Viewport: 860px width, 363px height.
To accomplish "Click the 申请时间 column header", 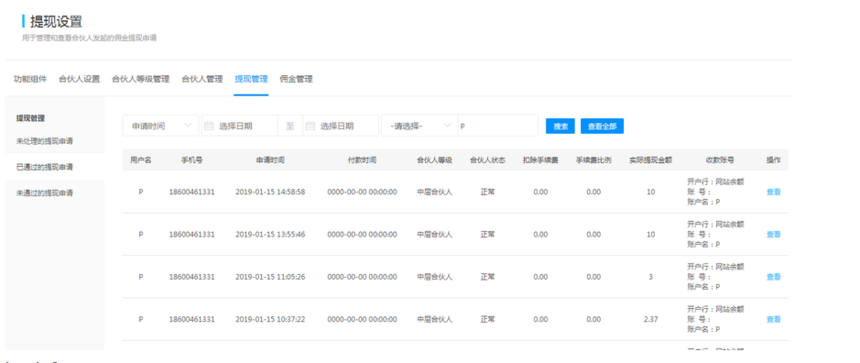I will click(x=270, y=160).
